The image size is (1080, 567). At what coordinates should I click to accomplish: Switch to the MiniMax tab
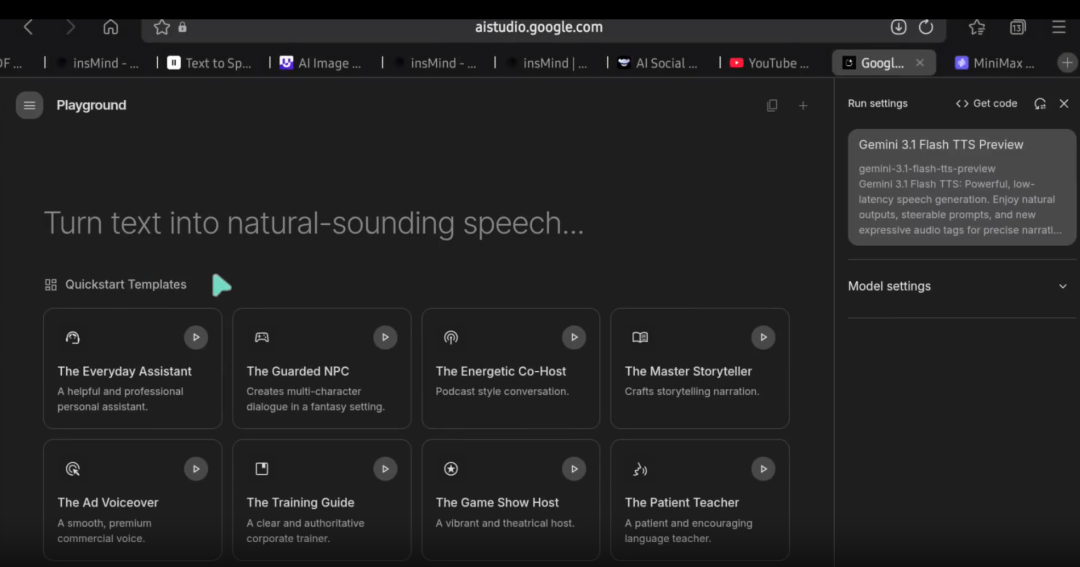click(x=995, y=63)
